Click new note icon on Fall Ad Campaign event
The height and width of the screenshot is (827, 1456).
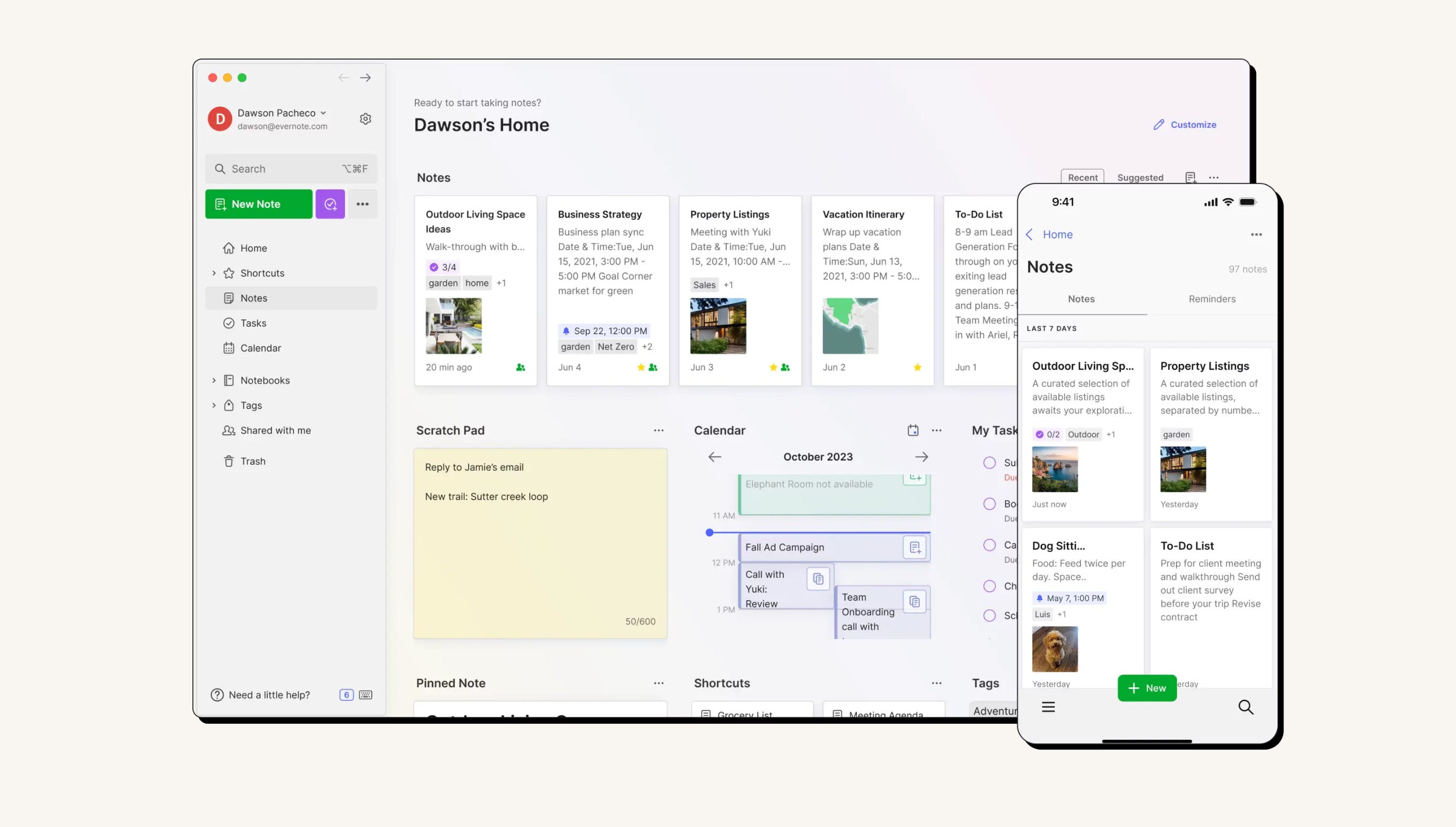pos(915,548)
